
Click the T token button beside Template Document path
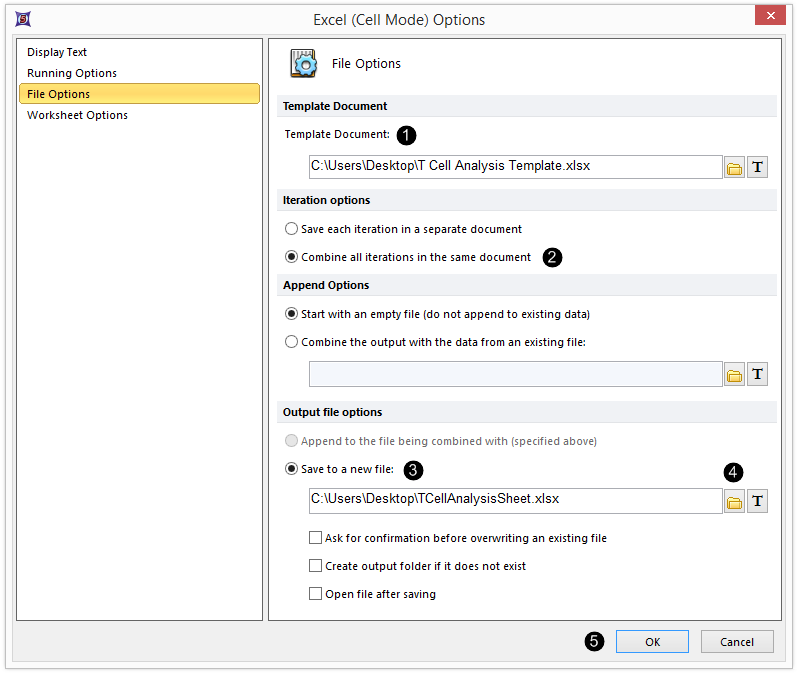(758, 167)
